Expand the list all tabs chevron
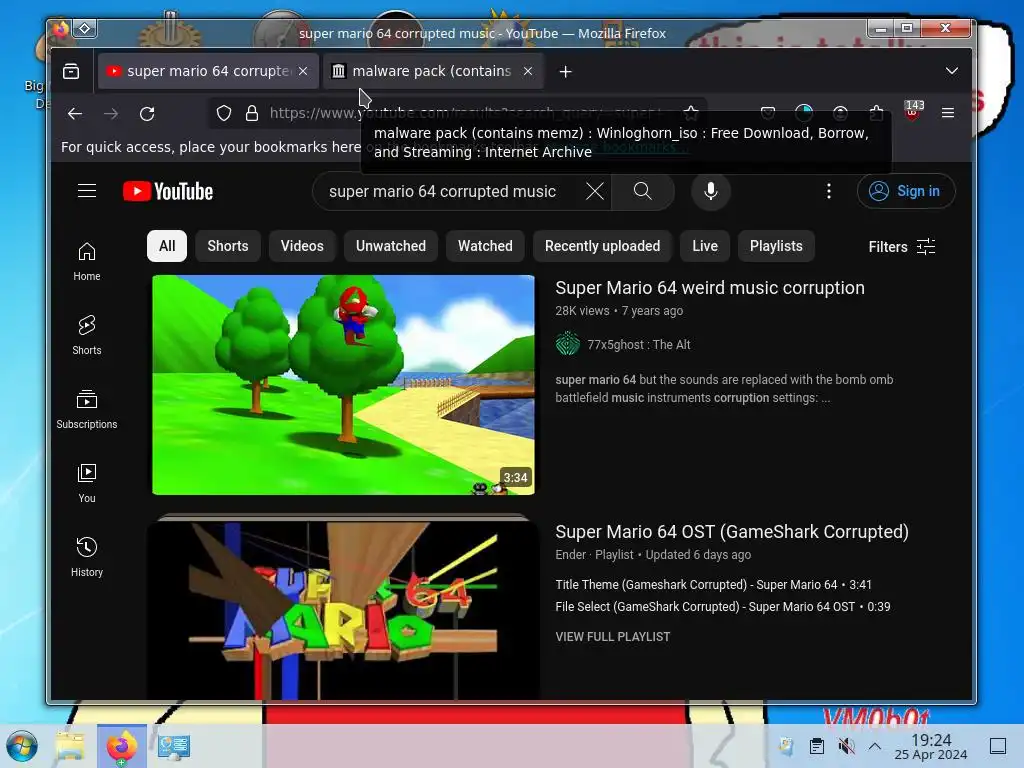The image size is (1024, 768). tap(952, 71)
